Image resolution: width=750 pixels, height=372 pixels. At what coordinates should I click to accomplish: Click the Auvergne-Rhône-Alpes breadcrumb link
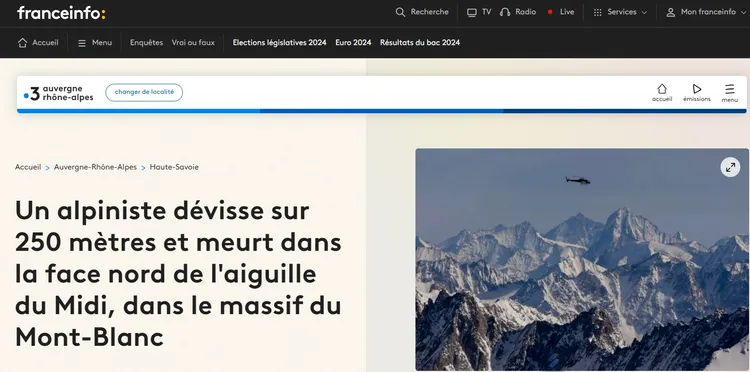point(95,167)
